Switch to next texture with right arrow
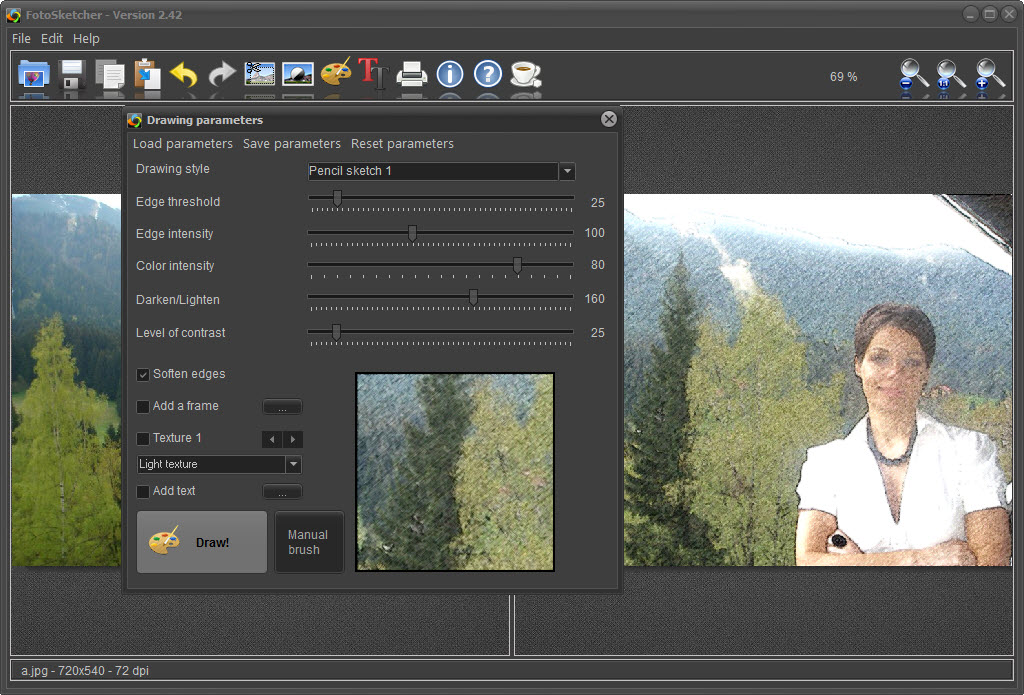1024x695 pixels. [292, 439]
